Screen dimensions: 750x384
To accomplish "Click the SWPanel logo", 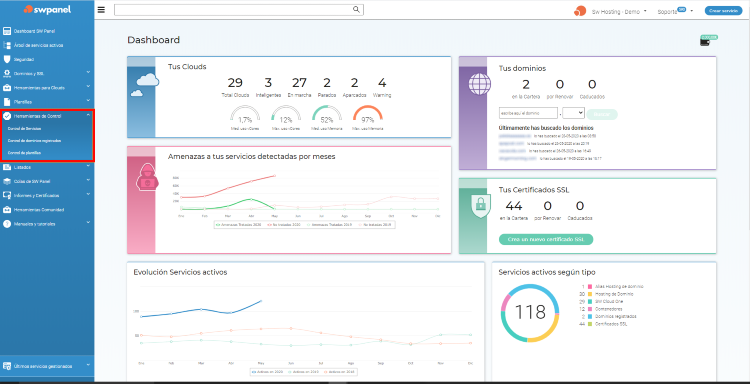I will point(47,10).
